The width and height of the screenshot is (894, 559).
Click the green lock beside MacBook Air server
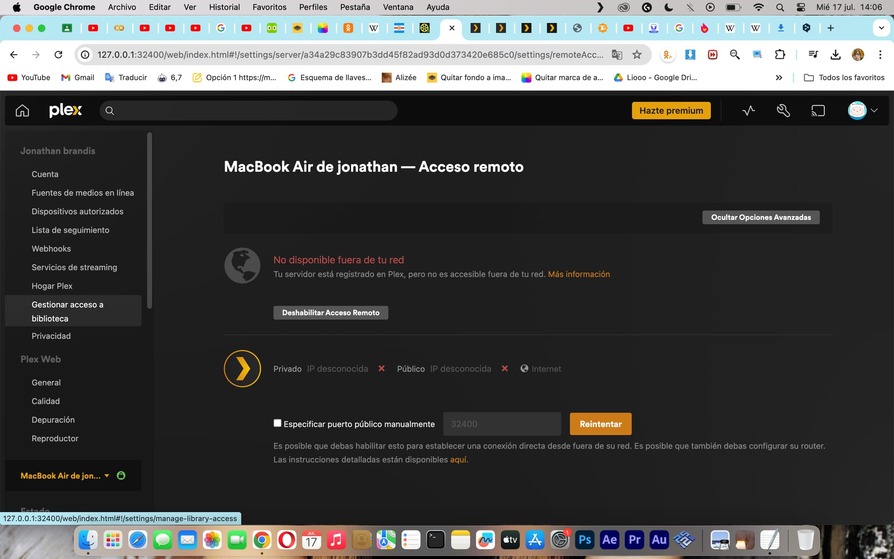click(121, 475)
